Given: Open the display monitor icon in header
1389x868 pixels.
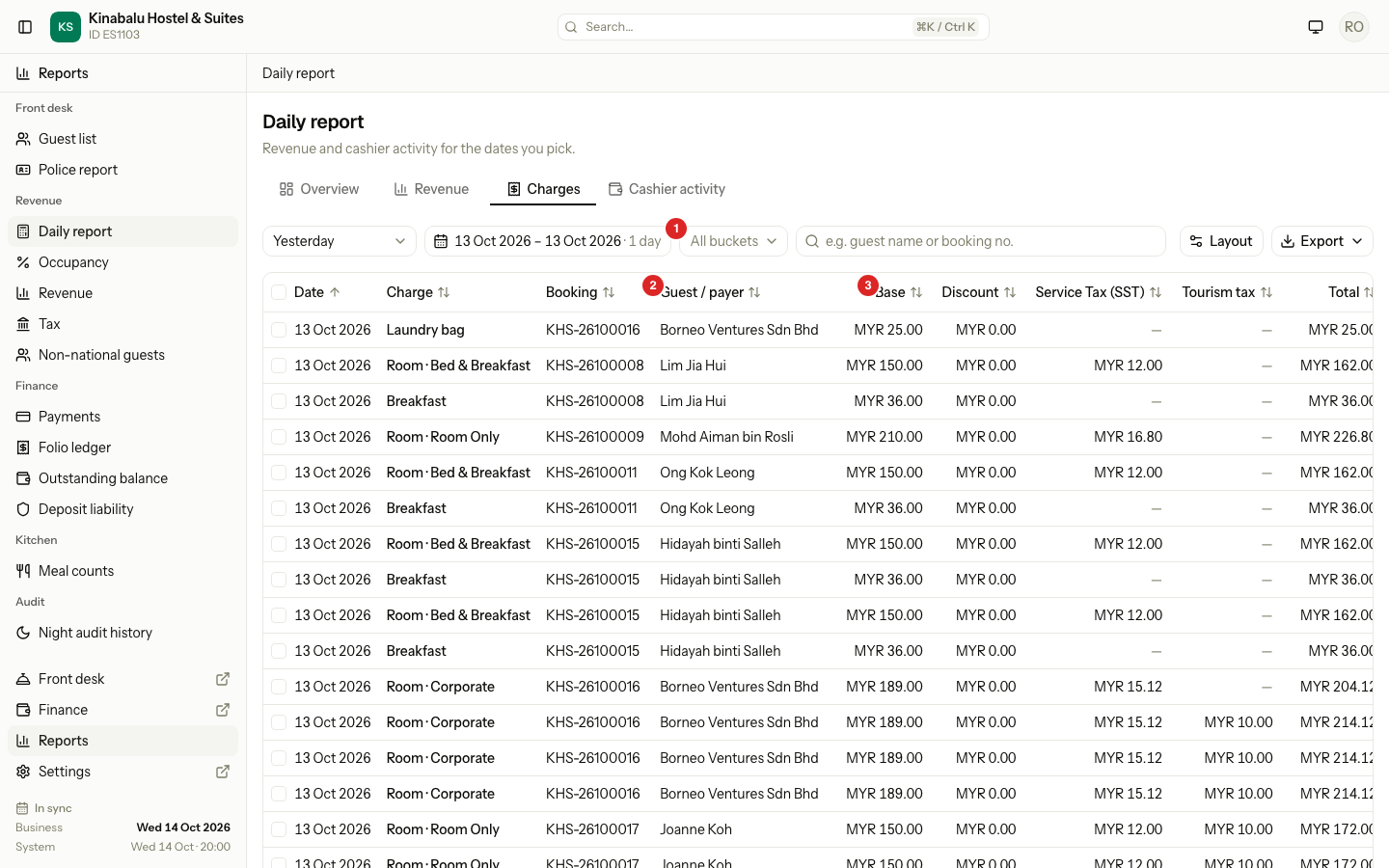Looking at the screenshot, I should tap(1316, 27).
